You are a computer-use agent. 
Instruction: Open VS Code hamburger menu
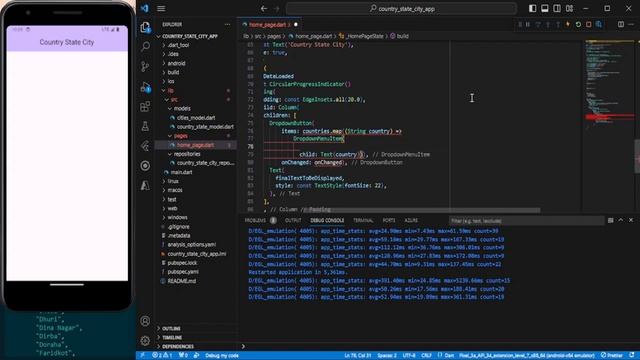tap(161, 9)
